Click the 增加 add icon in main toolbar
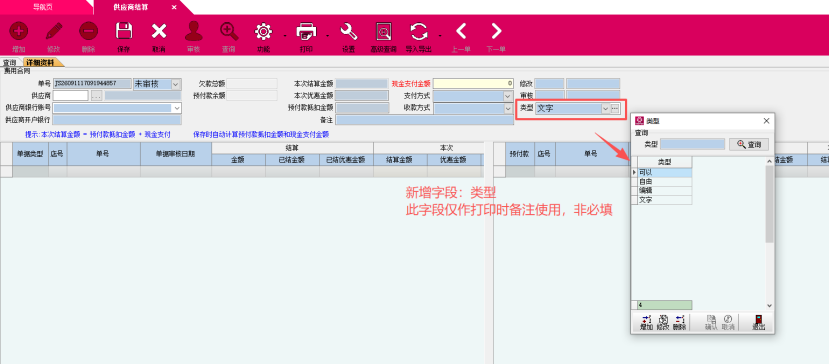 point(19,31)
